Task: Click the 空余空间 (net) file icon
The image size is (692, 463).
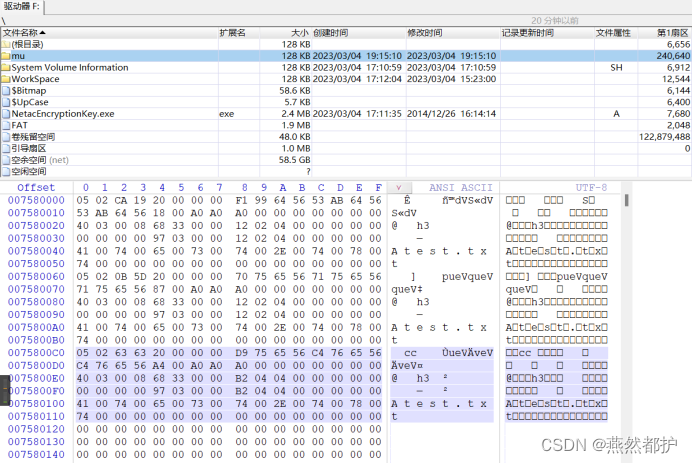Action: coord(6,160)
